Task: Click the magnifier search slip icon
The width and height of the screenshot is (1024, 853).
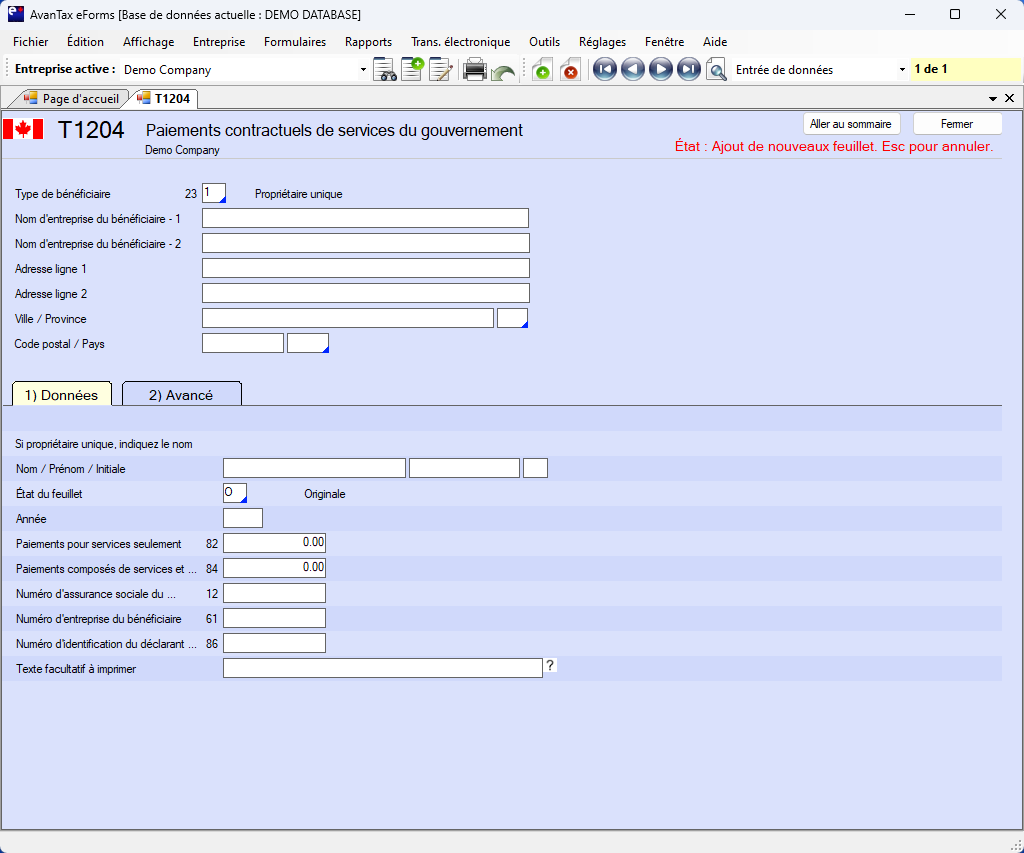Action: coord(716,70)
